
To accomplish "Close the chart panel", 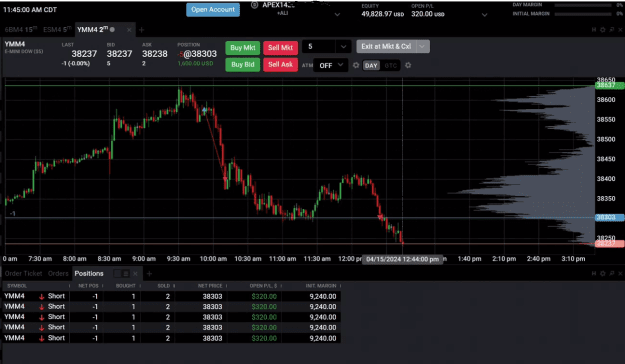I will pyautogui.click(x=620, y=30).
